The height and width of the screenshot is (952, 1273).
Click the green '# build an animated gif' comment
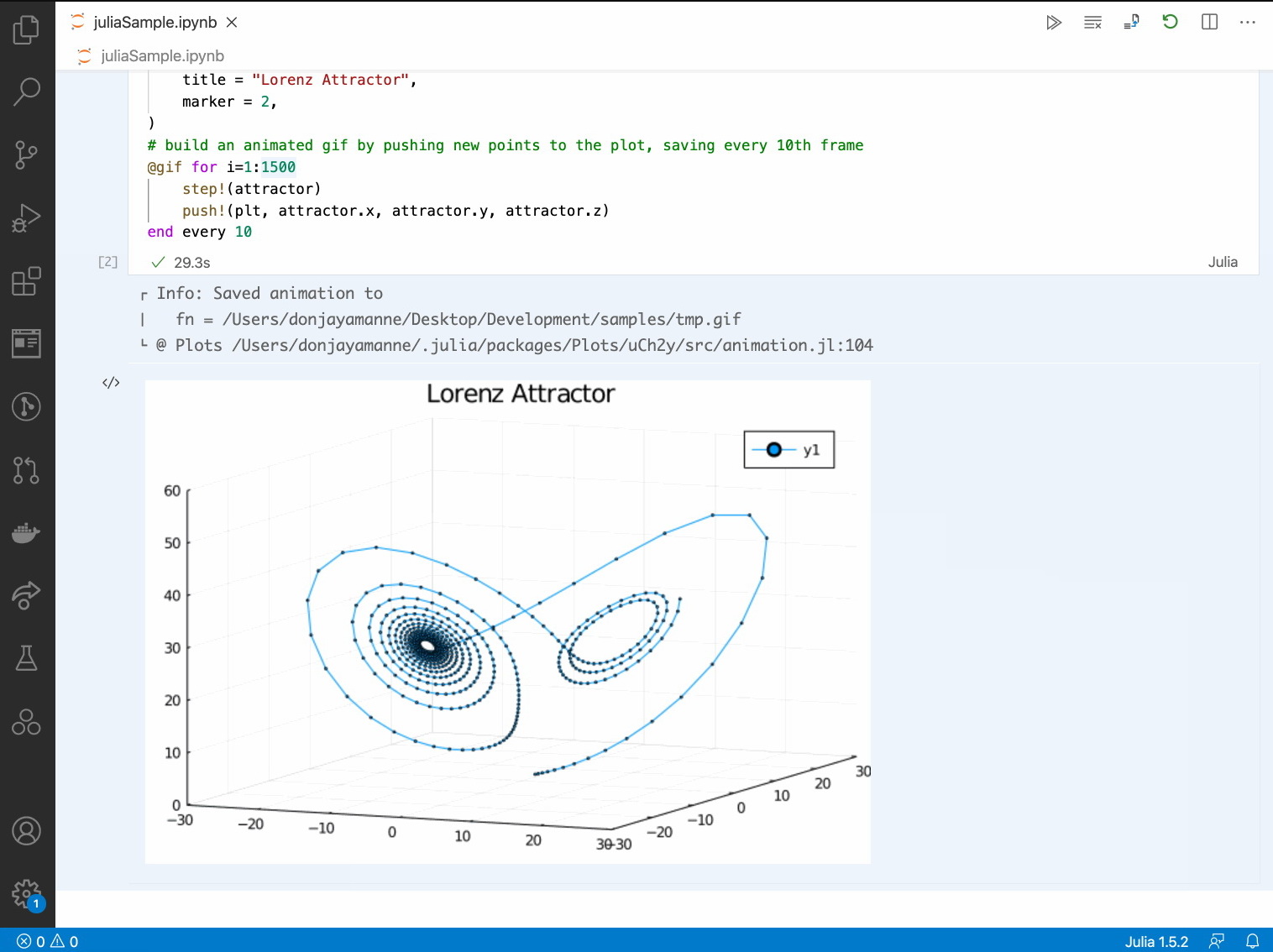pyautogui.click(x=506, y=145)
